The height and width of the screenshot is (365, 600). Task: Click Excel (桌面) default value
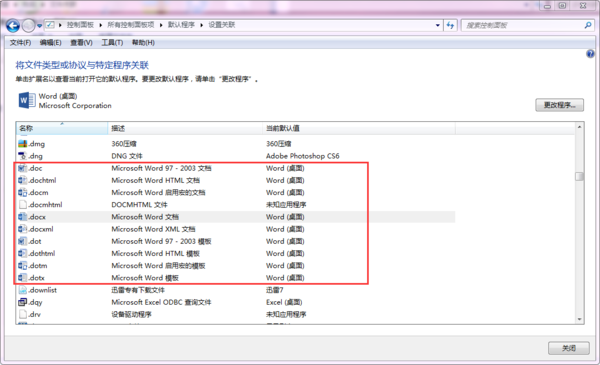point(284,302)
